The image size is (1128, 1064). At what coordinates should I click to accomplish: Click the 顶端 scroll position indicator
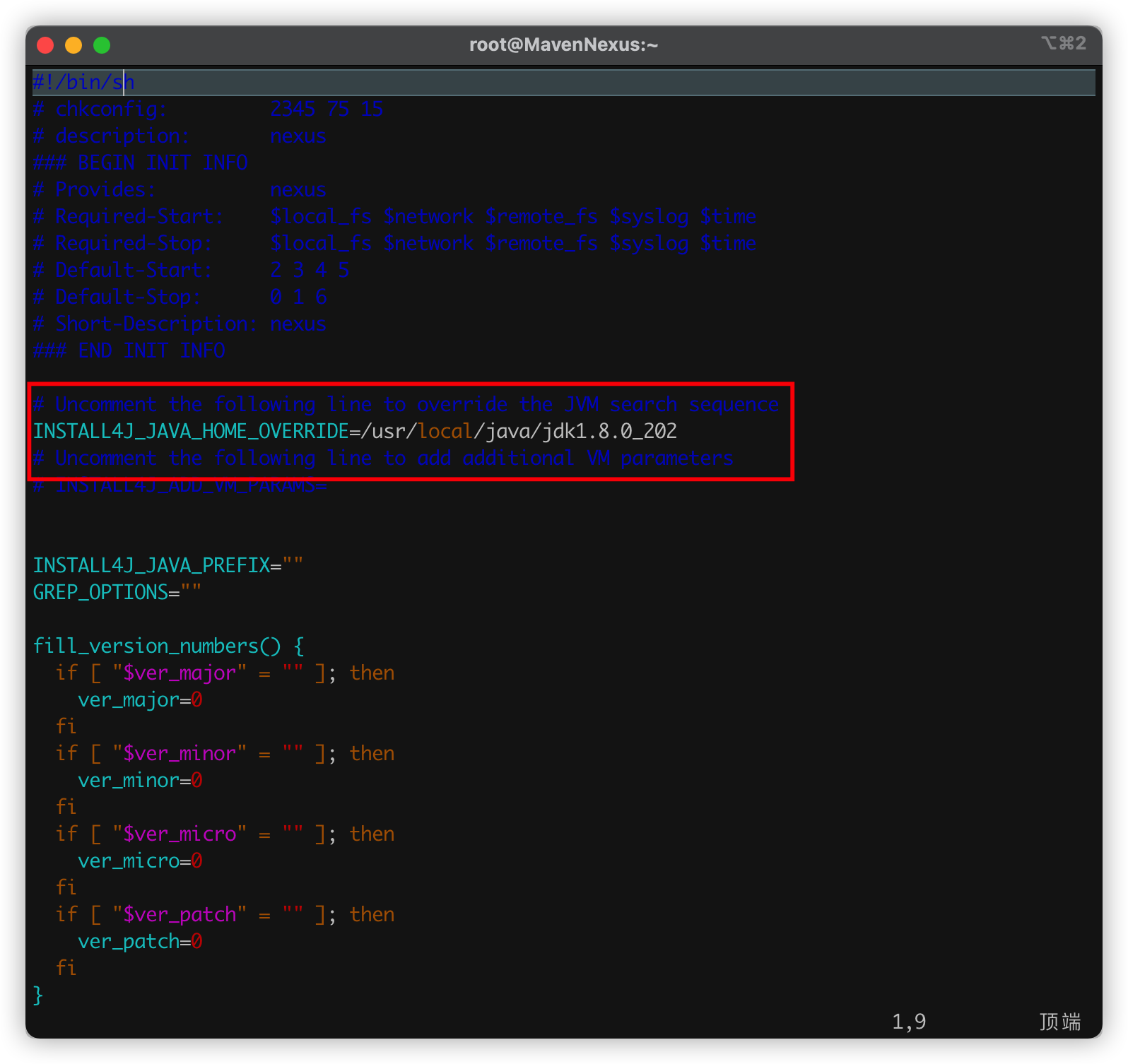coord(1059,1022)
